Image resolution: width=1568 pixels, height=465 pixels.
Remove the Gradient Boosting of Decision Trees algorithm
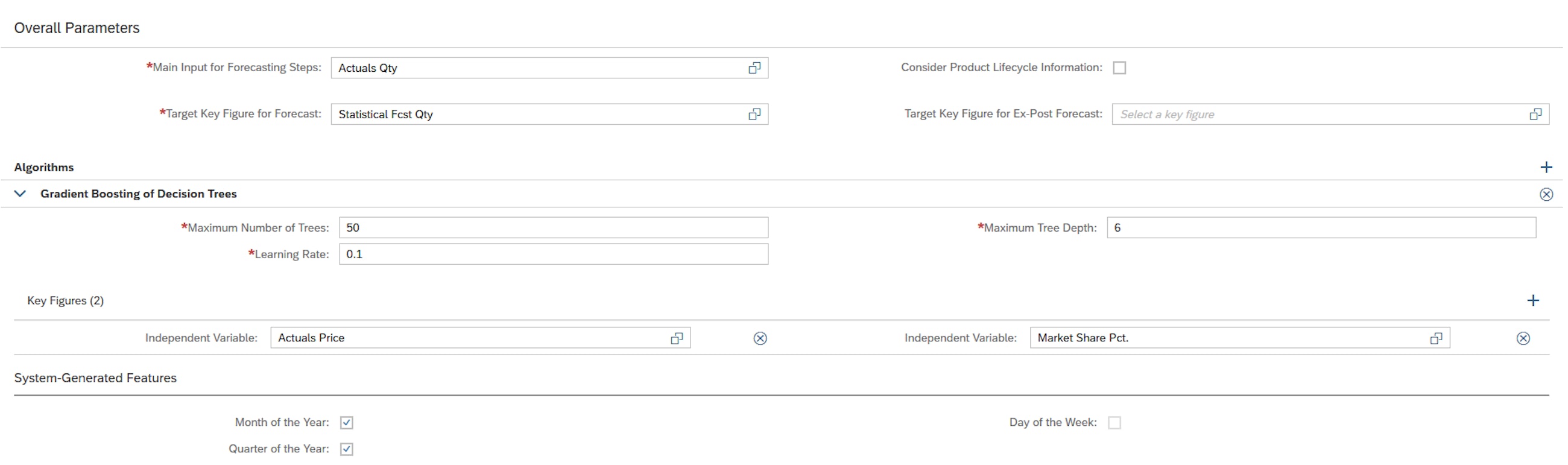point(1546,194)
